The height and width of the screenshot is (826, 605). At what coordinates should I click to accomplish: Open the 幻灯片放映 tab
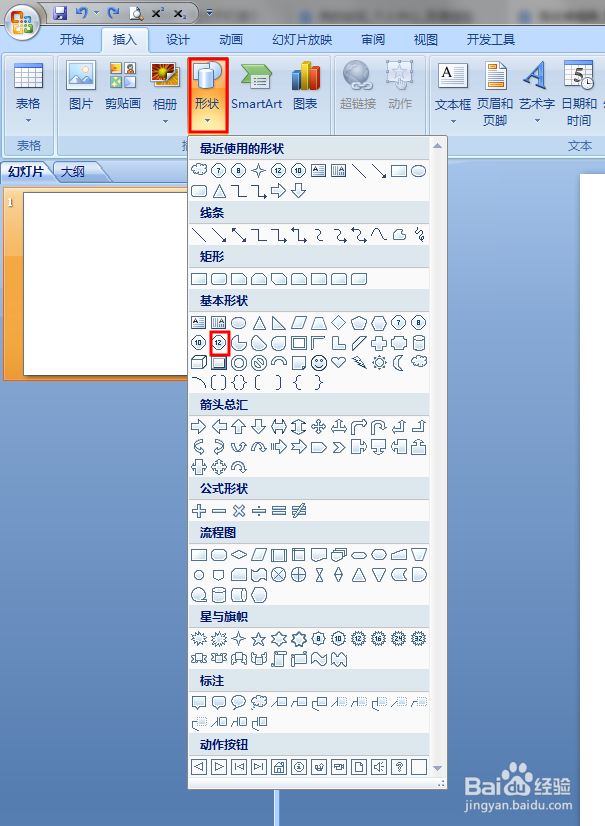pos(302,40)
